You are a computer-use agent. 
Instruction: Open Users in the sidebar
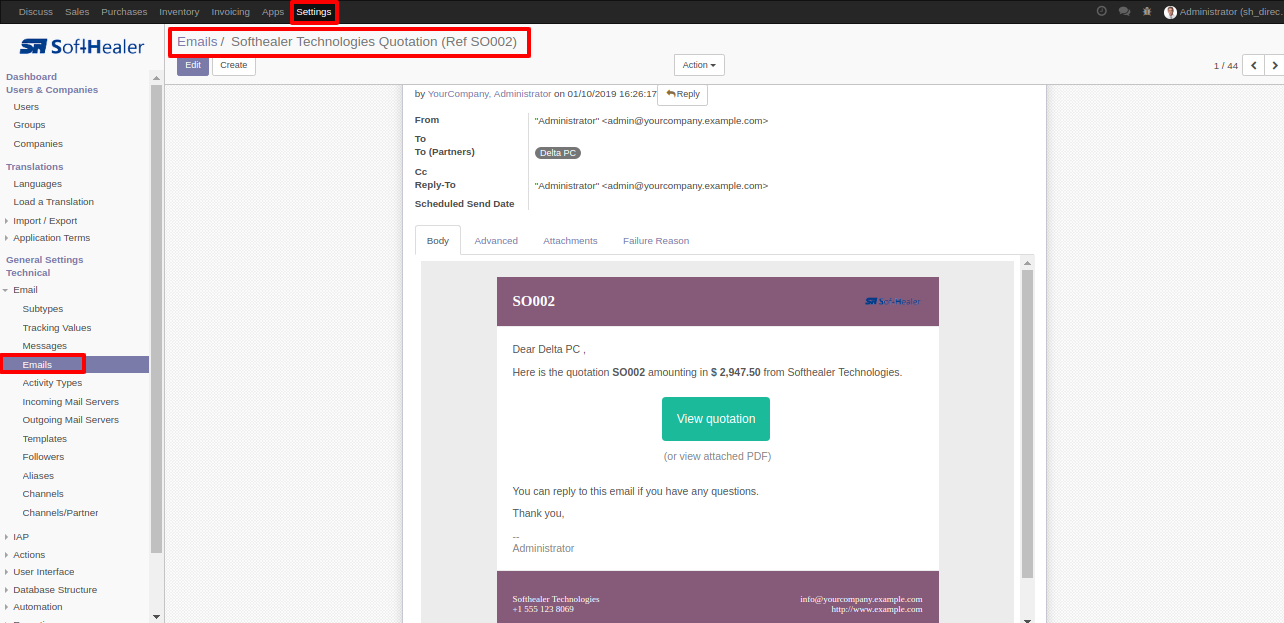tap(26, 107)
